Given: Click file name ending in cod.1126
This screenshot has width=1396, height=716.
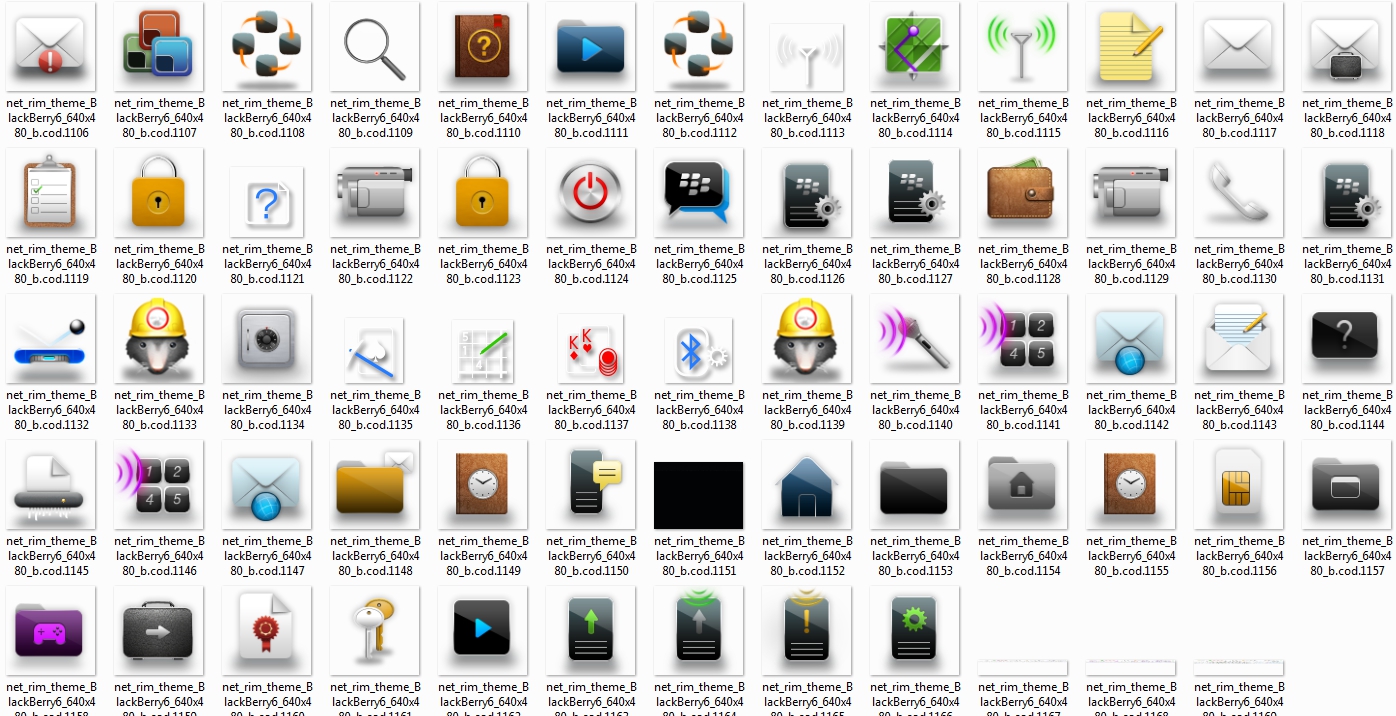Looking at the screenshot, I should click(x=807, y=264).
